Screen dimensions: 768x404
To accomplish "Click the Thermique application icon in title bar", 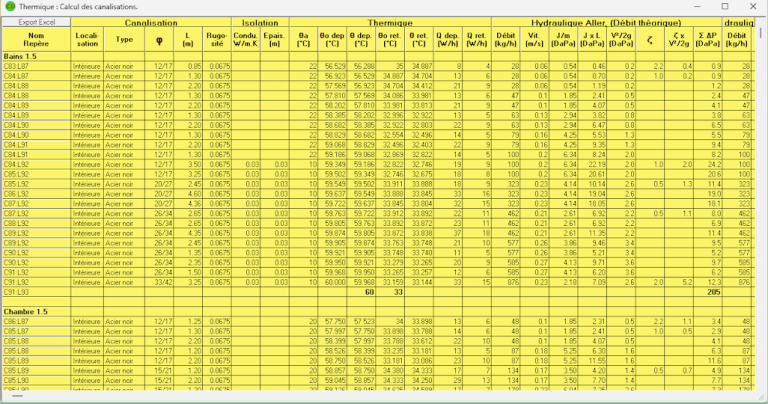I will pos(9,7).
